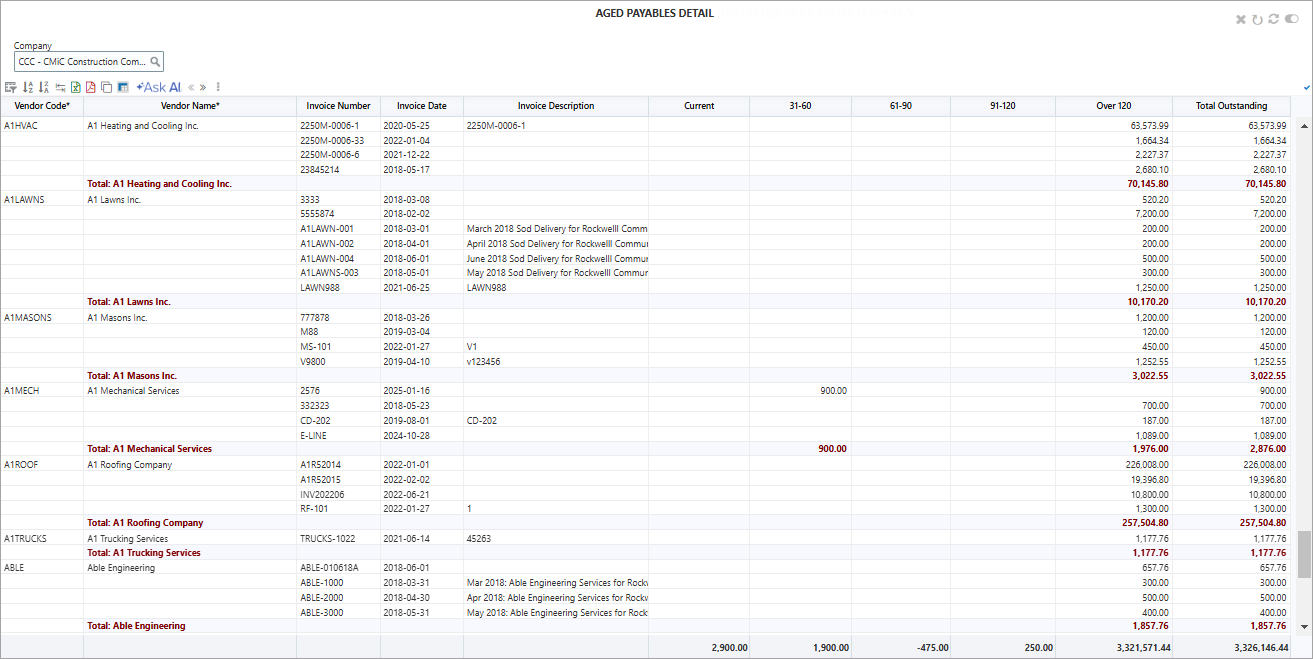Click the magnifier in Company field
This screenshot has height=659, width=1313.
tap(155, 61)
